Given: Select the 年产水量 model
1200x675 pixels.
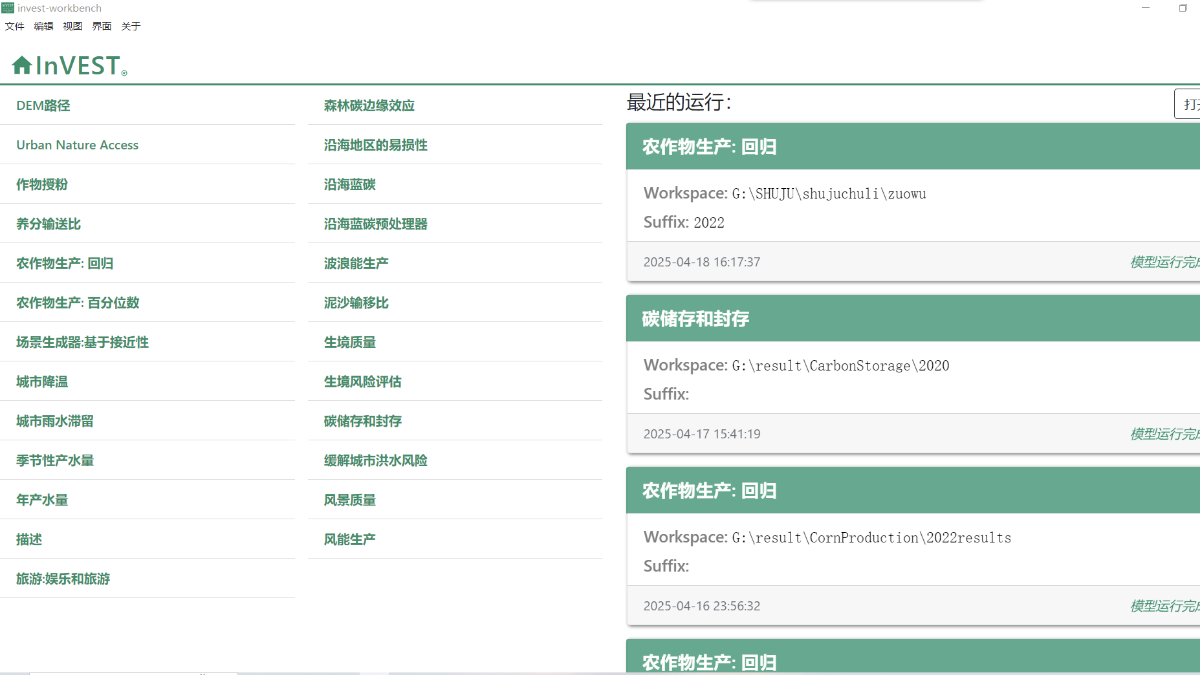Looking at the screenshot, I should pos(147,500).
